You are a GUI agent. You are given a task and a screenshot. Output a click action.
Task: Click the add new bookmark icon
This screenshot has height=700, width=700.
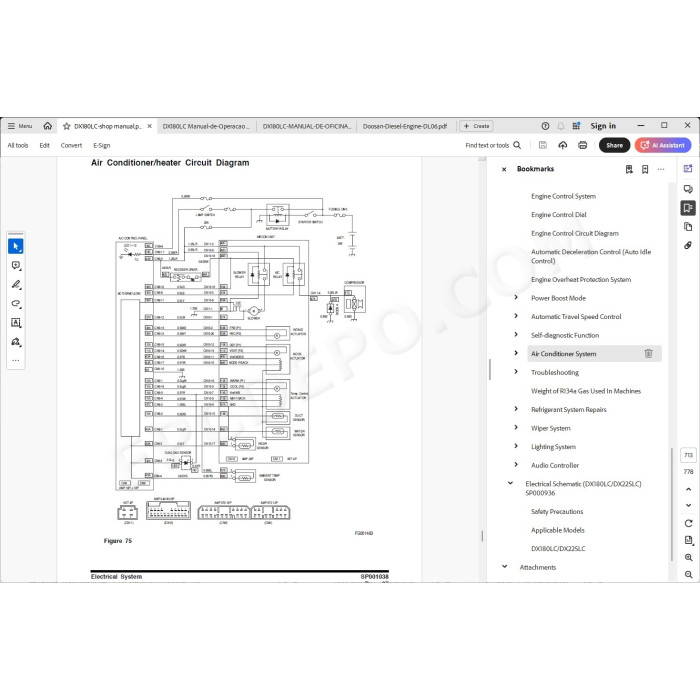tap(645, 169)
